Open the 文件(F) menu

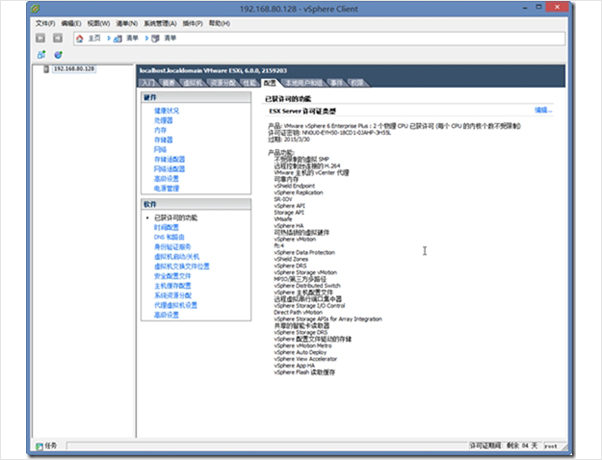[45, 23]
